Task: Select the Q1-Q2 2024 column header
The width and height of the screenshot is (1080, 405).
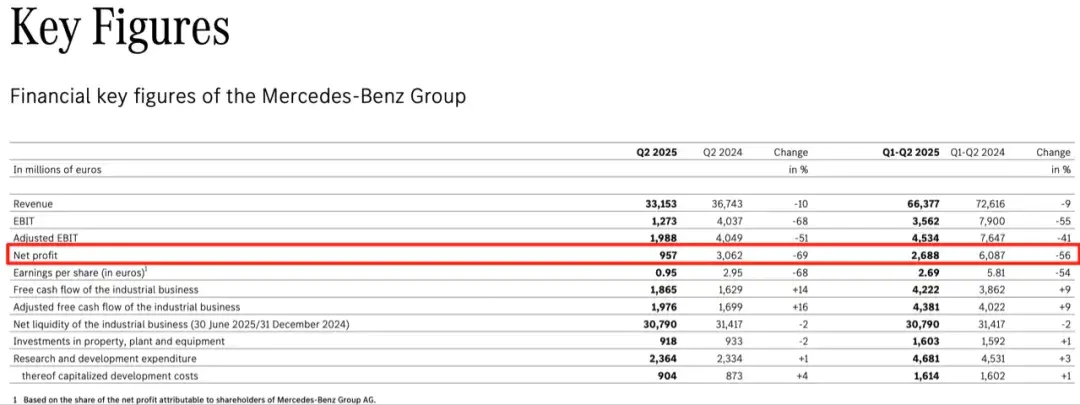Action: pyautogui.click(x=978, y=153)
